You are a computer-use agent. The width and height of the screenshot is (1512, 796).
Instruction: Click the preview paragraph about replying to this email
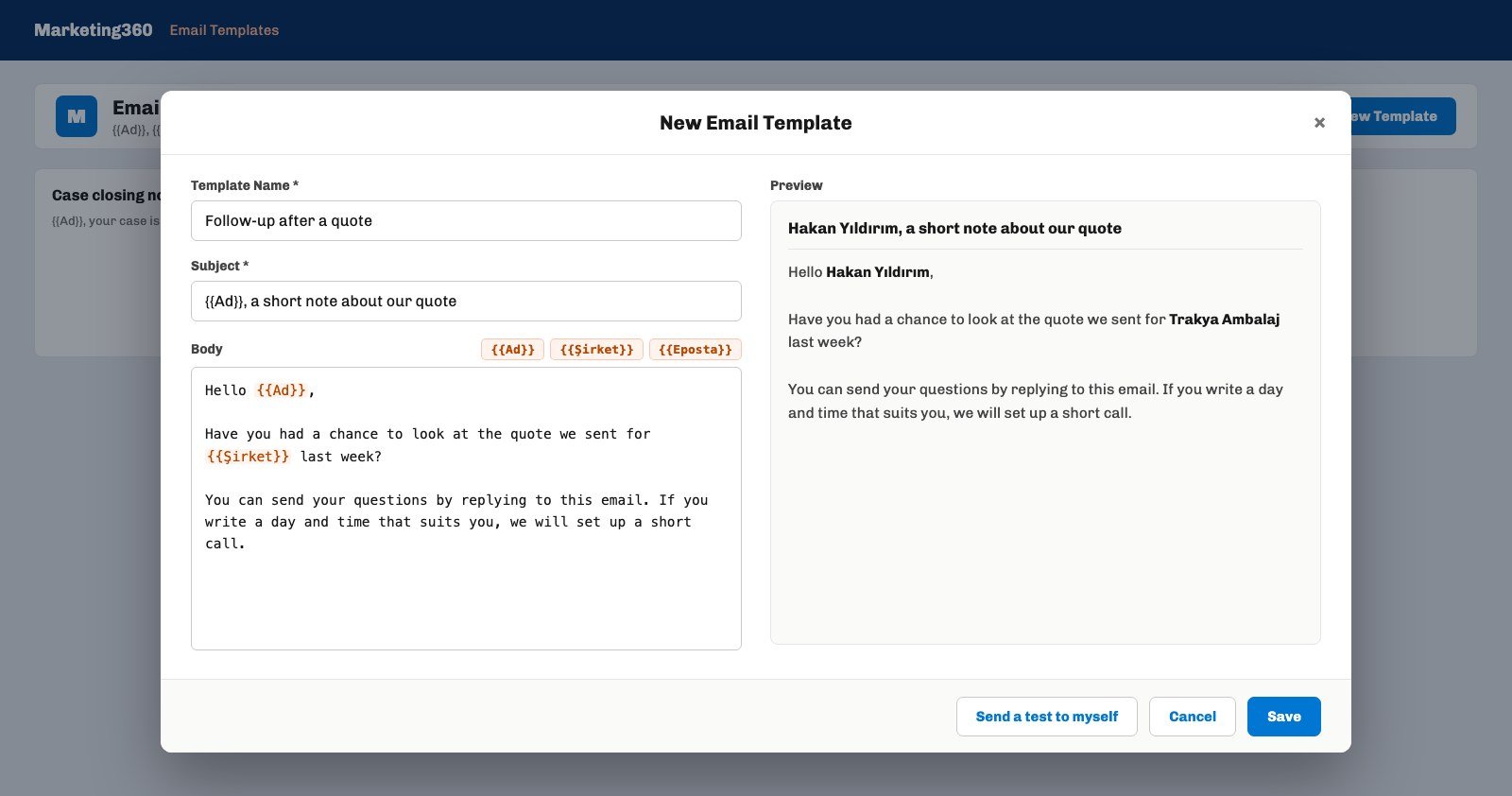click(1036, 401)
